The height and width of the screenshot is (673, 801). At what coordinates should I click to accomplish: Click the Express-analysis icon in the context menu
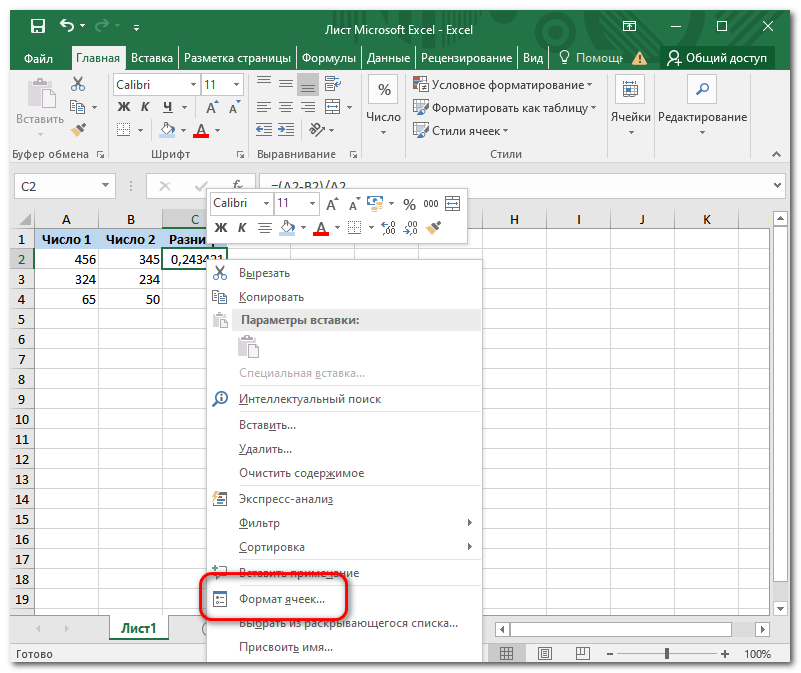point(221,498)
